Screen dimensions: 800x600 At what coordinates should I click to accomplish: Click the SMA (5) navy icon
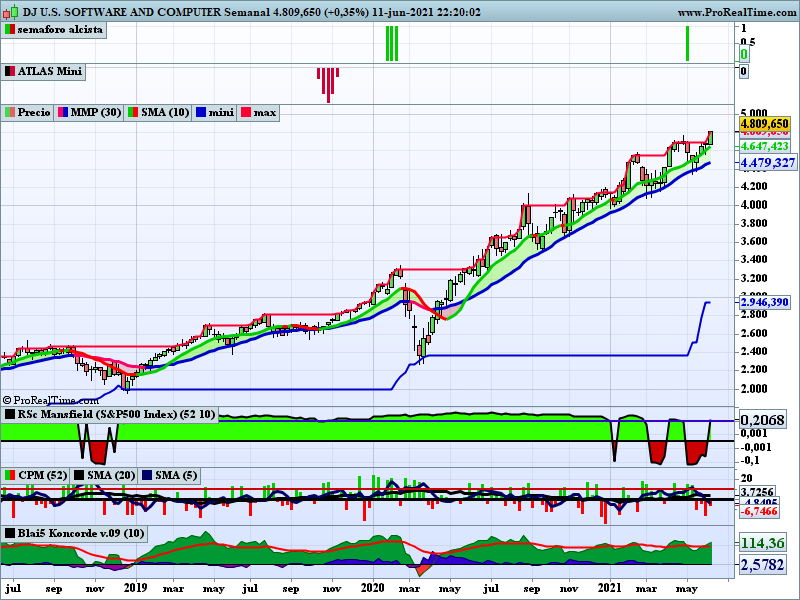tap(147, 476)
